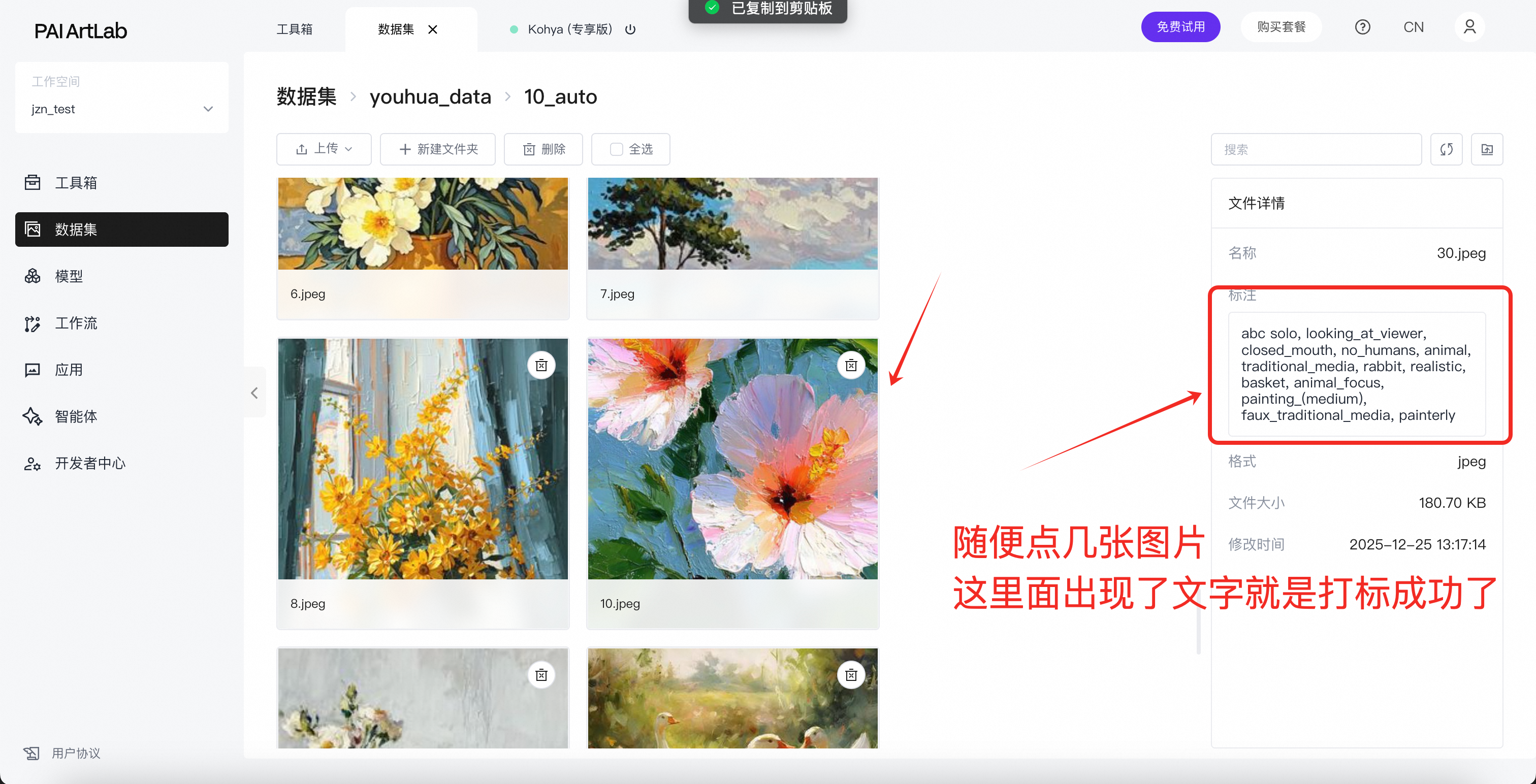Screen dimensions: 1536x784
Task: Expand the jzn_test workspace dropdown
Action: point(208,109)
